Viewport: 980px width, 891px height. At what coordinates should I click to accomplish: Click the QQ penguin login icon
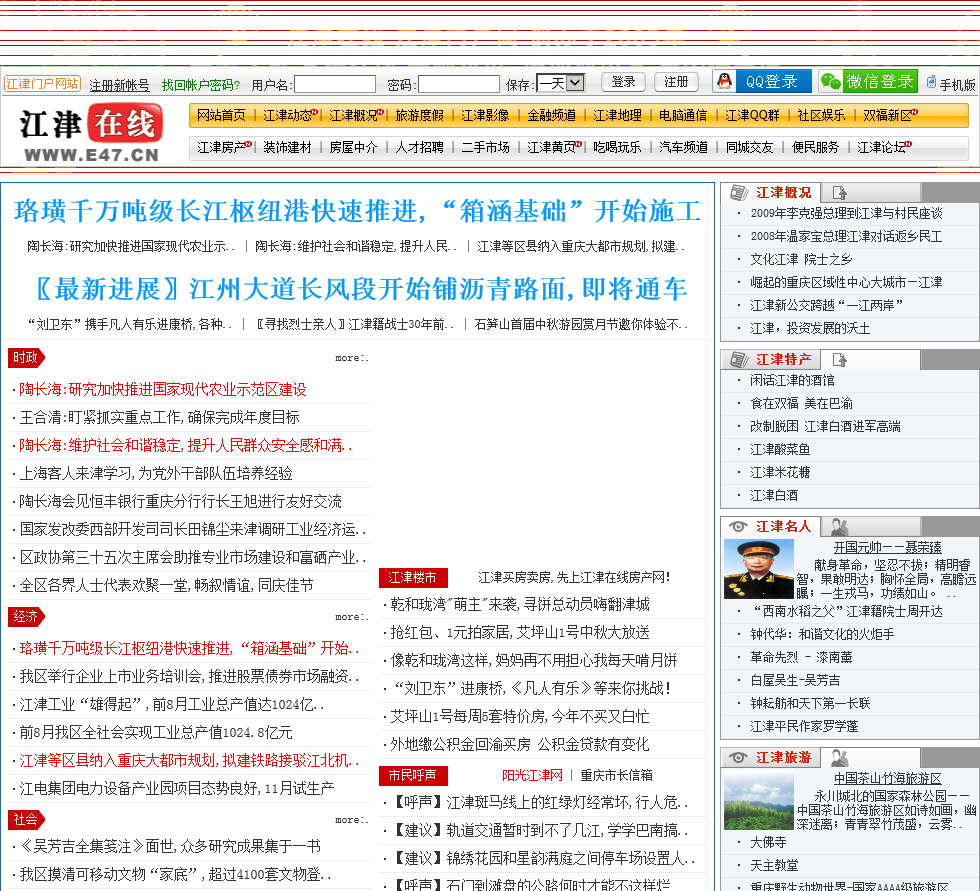724,81
